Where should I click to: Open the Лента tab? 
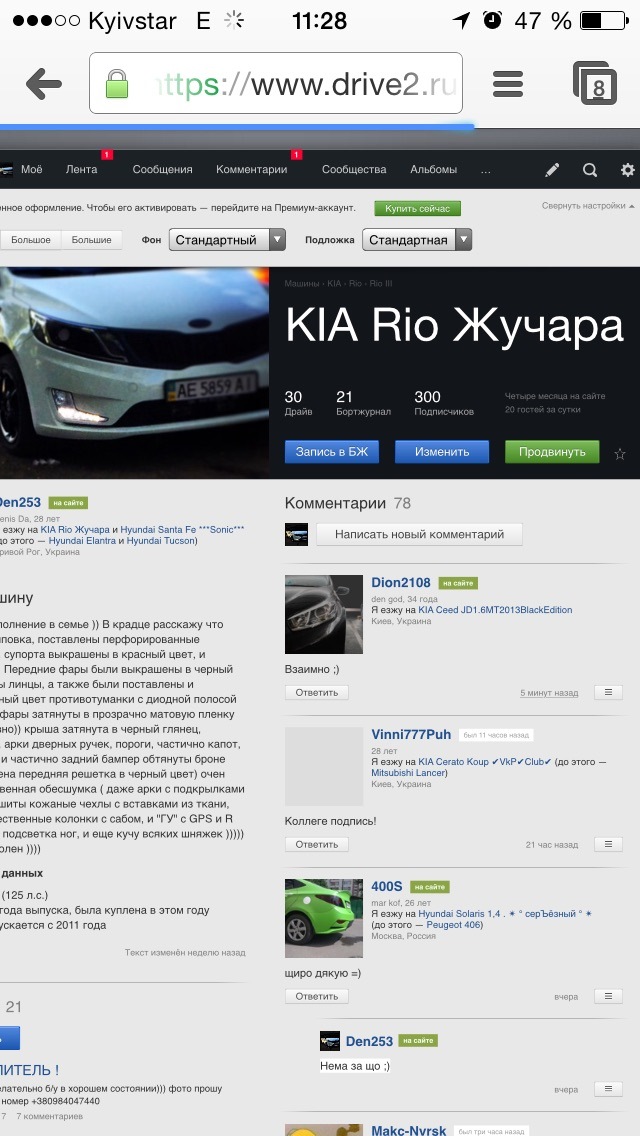coord(81,170)
